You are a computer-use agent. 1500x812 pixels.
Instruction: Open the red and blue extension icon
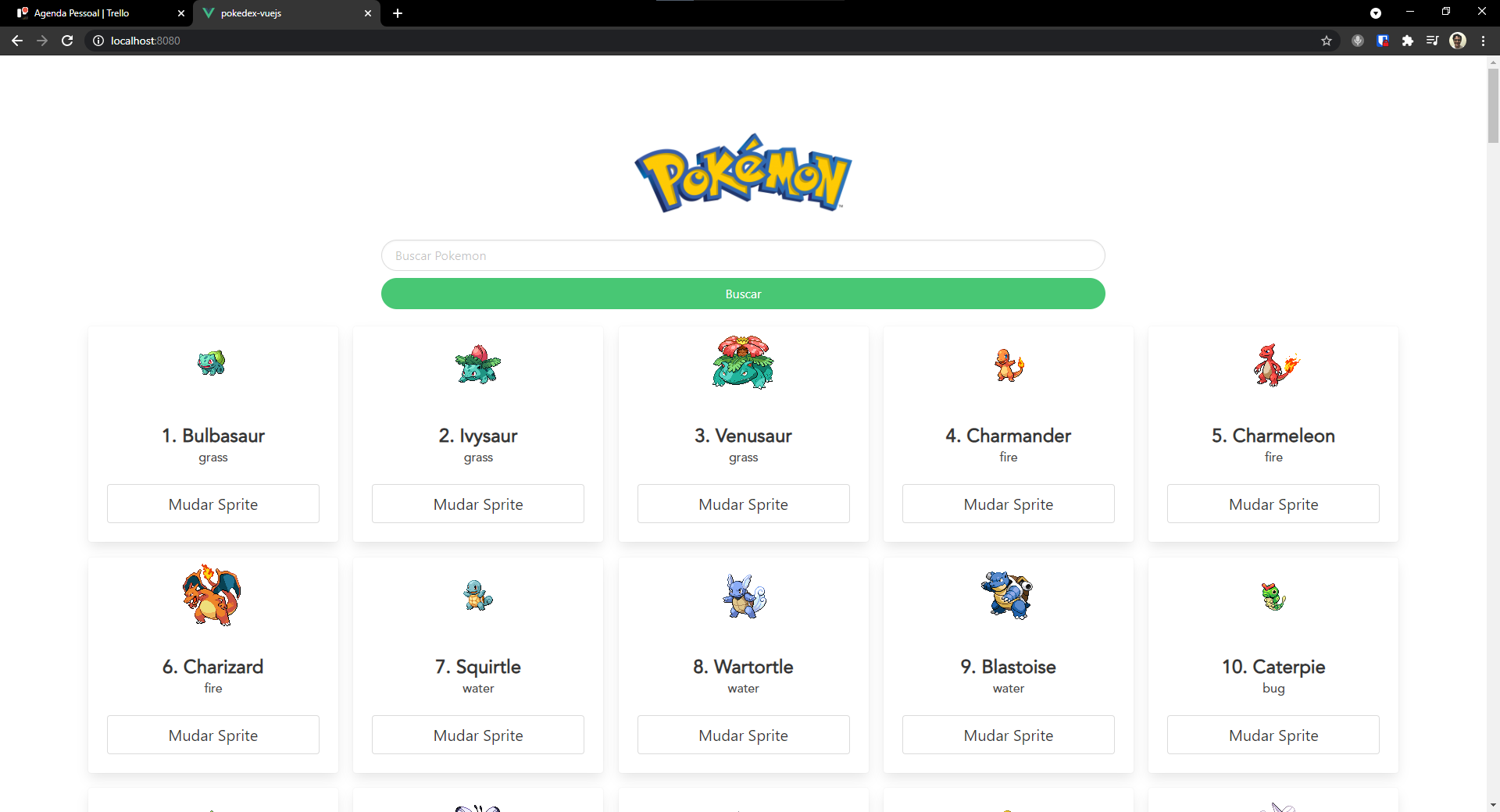(x=1383, y=41)
